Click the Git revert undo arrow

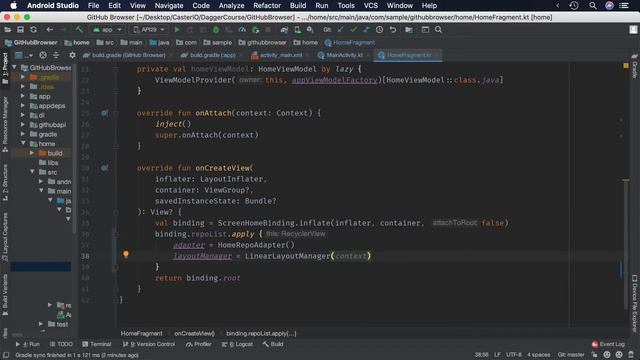click(393, 30)
